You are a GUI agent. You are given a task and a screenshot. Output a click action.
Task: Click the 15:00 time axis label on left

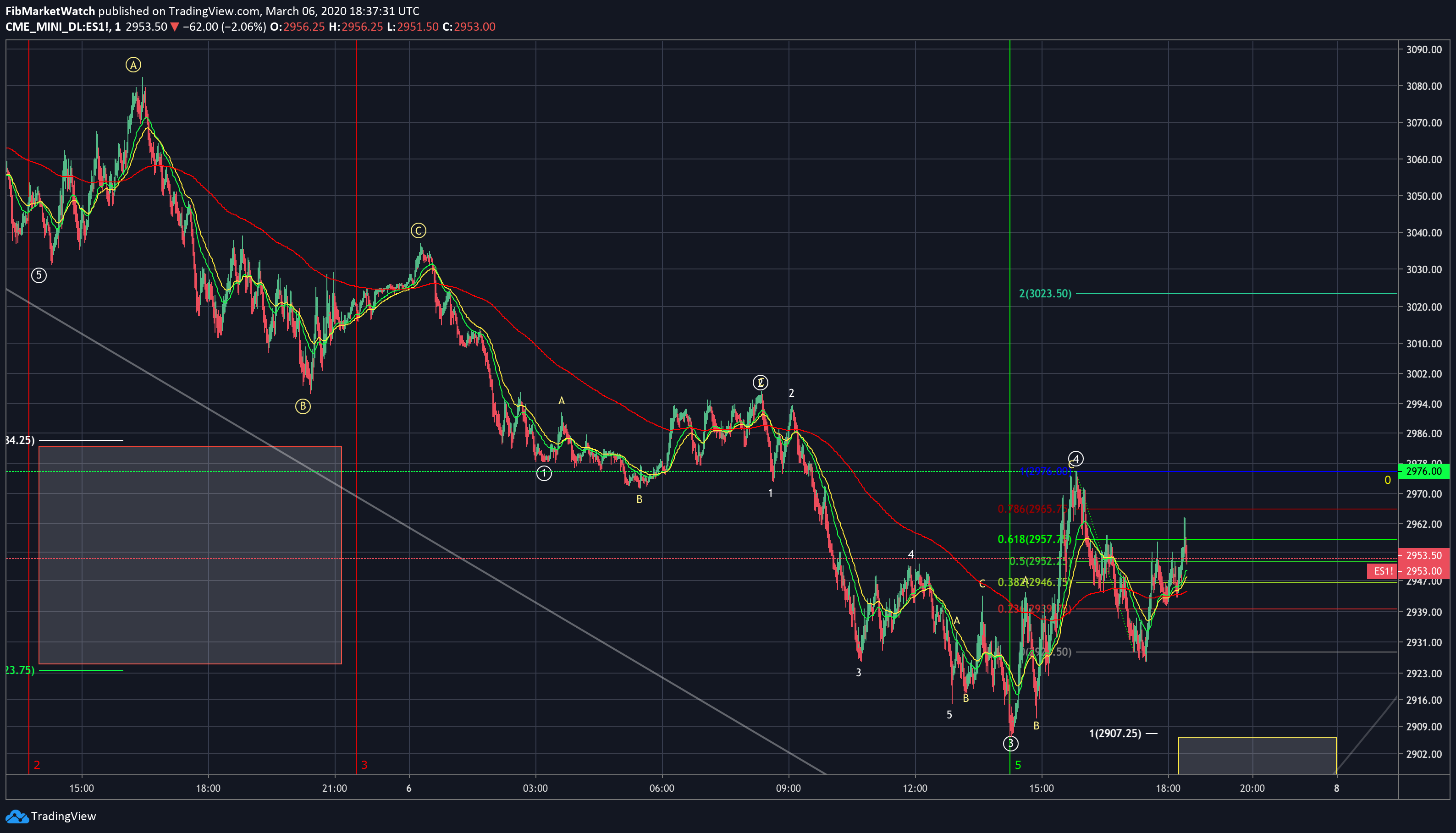(x=82, y=789)
